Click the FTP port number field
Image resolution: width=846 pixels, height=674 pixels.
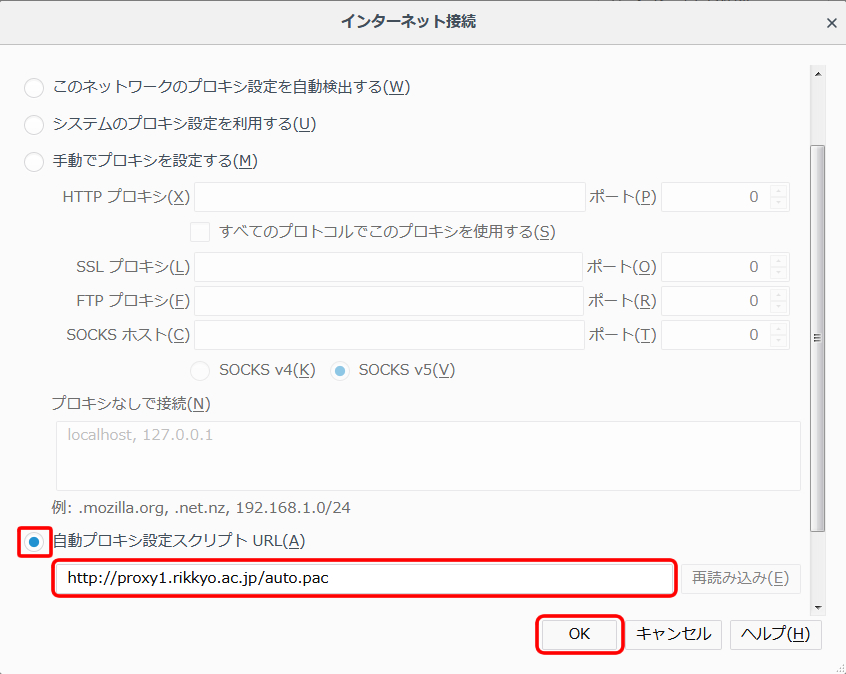[715, 301]
